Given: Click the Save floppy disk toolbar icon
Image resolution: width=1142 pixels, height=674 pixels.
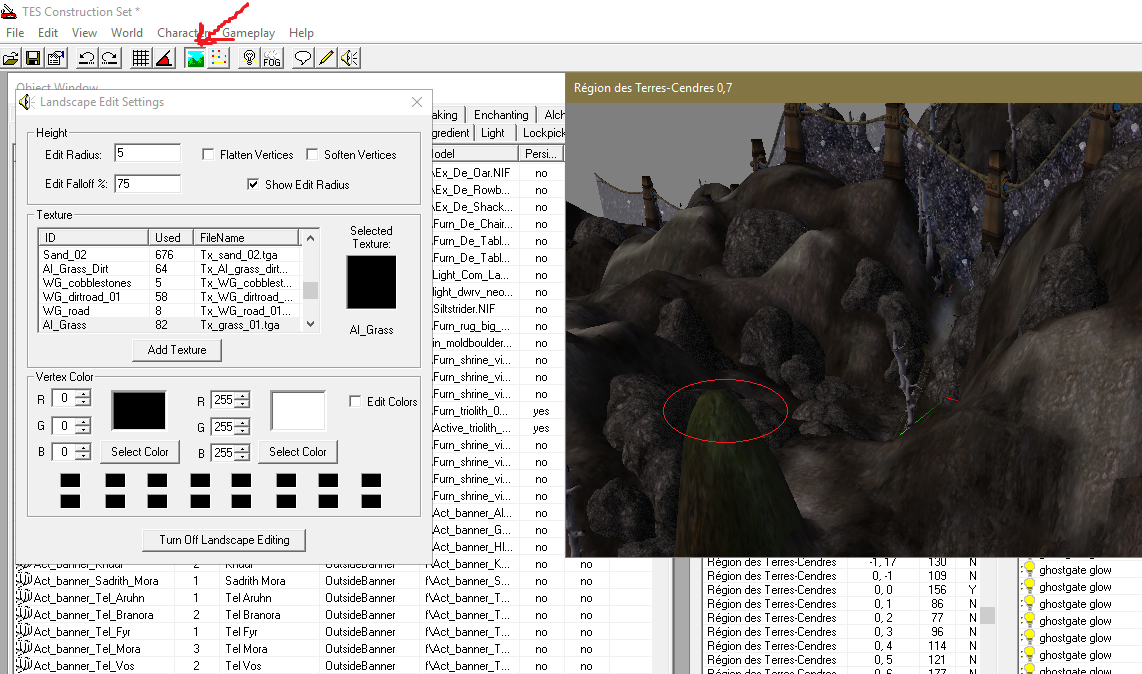Looking at the screenshot, I should (x=33, y=58).
